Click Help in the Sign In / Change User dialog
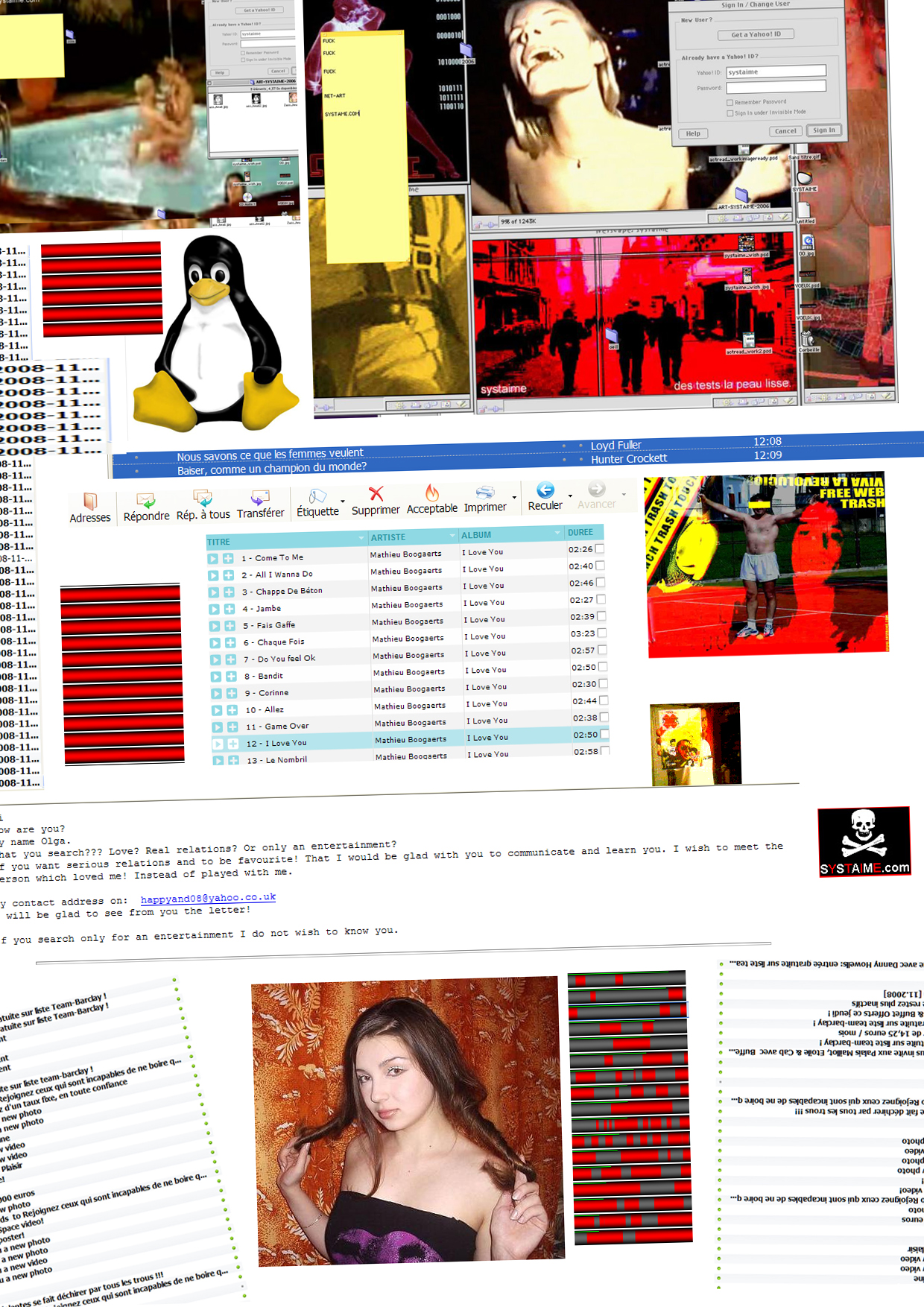 point(693,133)
